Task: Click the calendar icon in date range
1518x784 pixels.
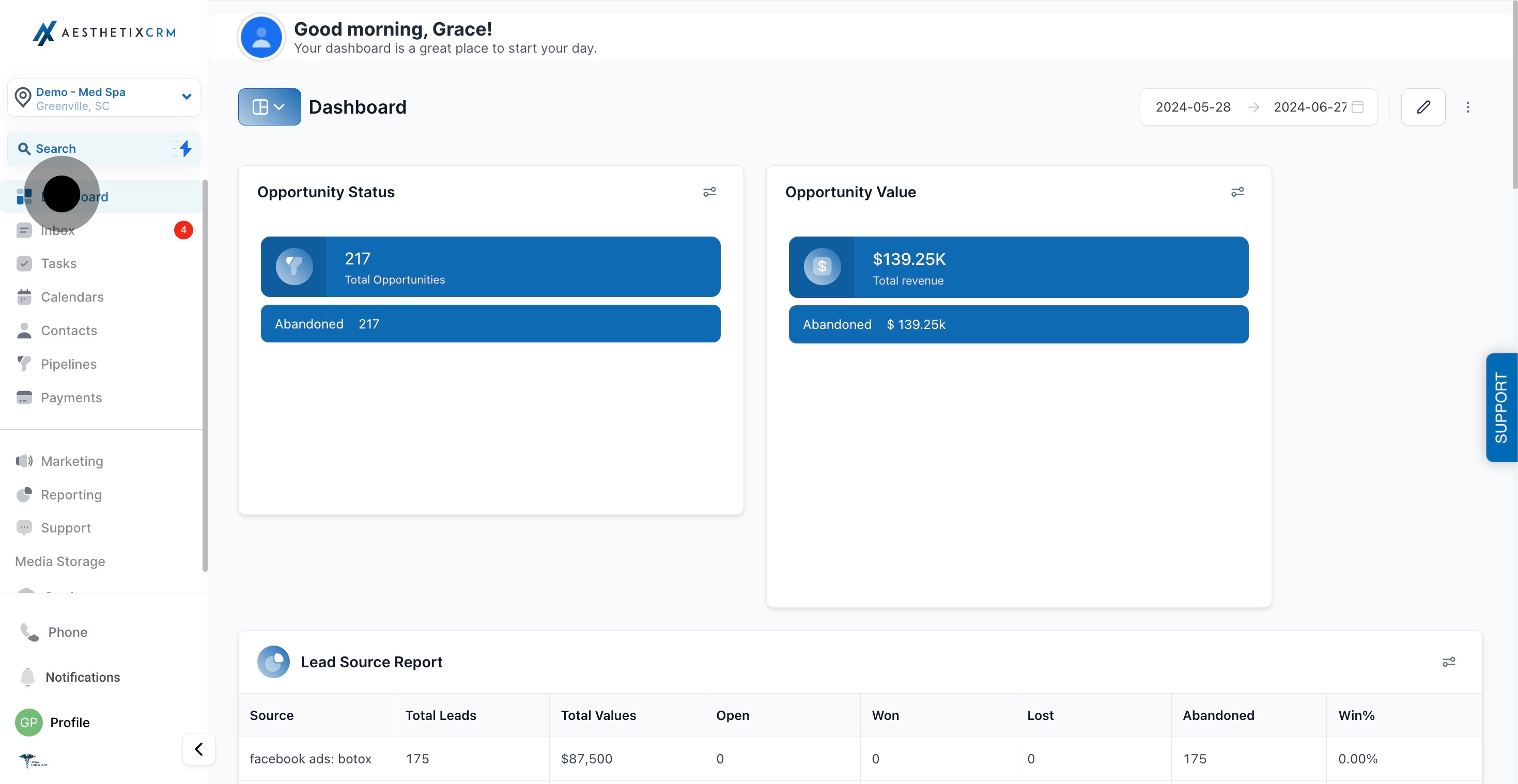Action: [x=1357, y=106]
